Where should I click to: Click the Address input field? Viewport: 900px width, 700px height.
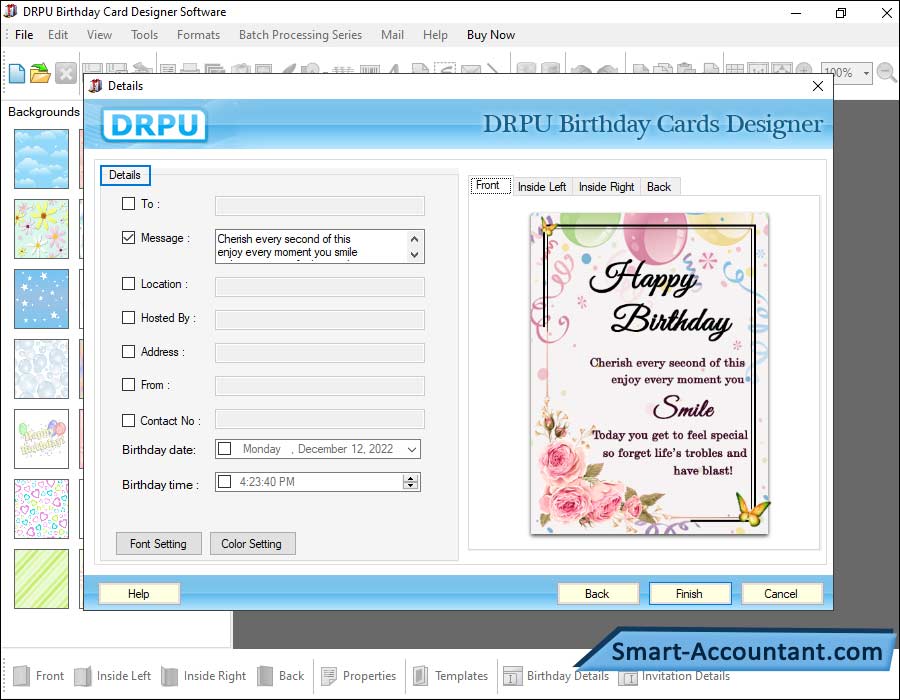(x=320, y=353)
